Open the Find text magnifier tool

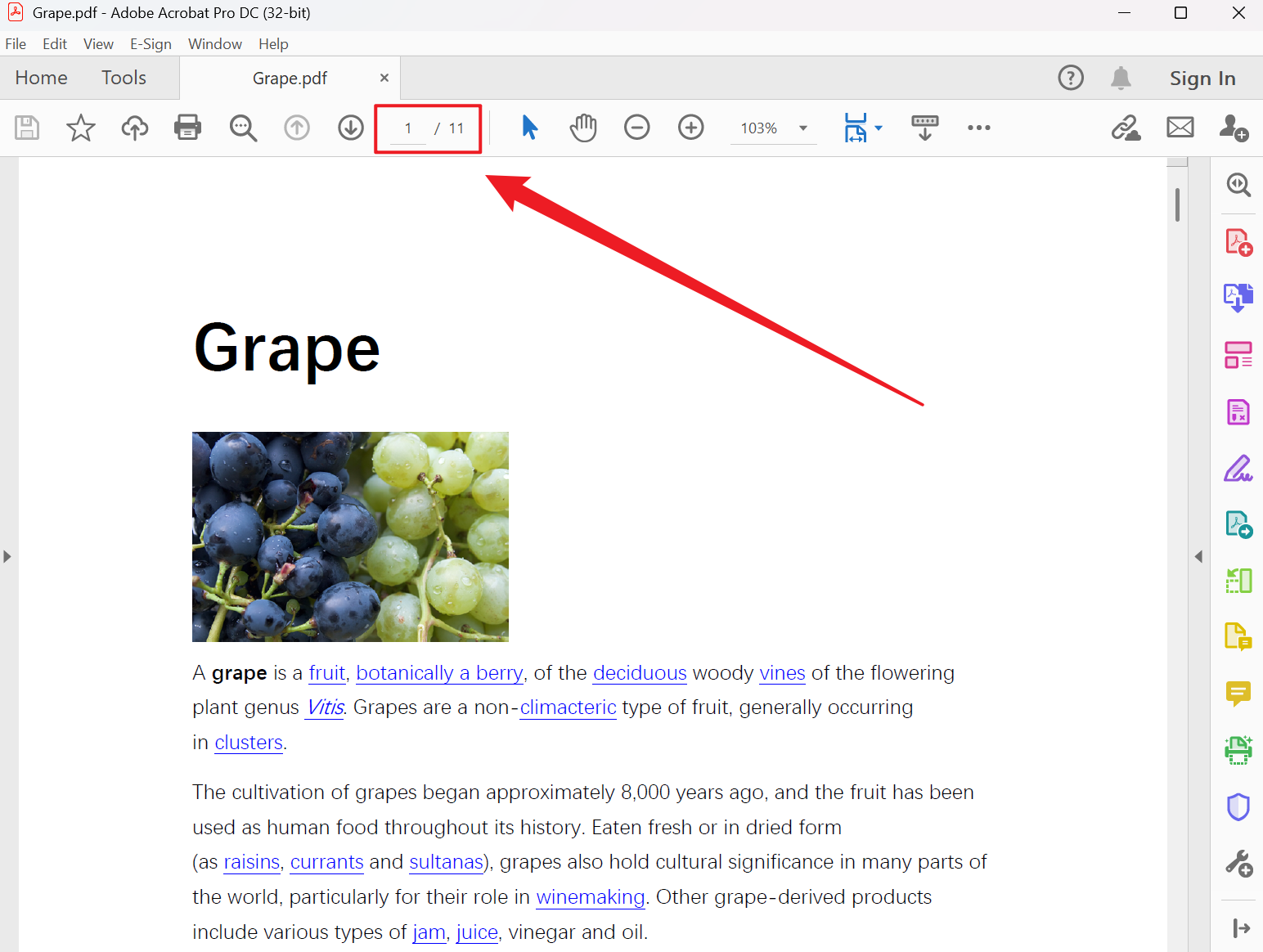coord(243,128)
